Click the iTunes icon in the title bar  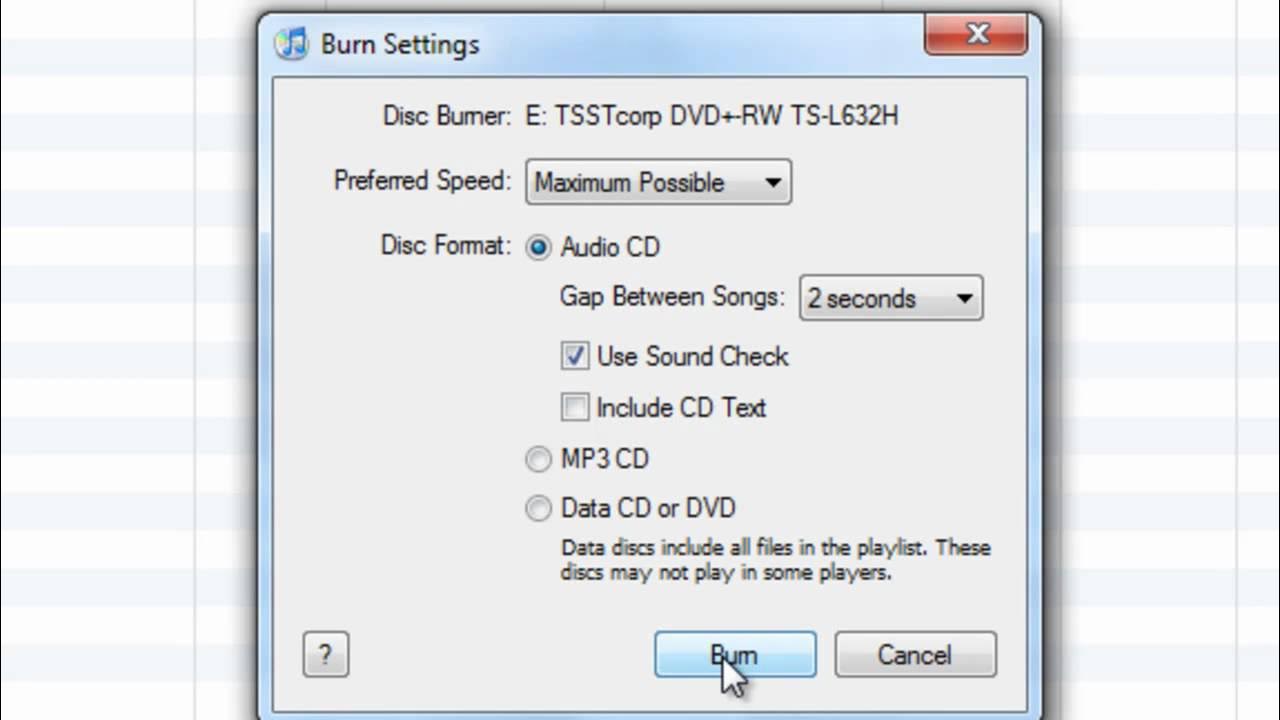tap(292, 44)
